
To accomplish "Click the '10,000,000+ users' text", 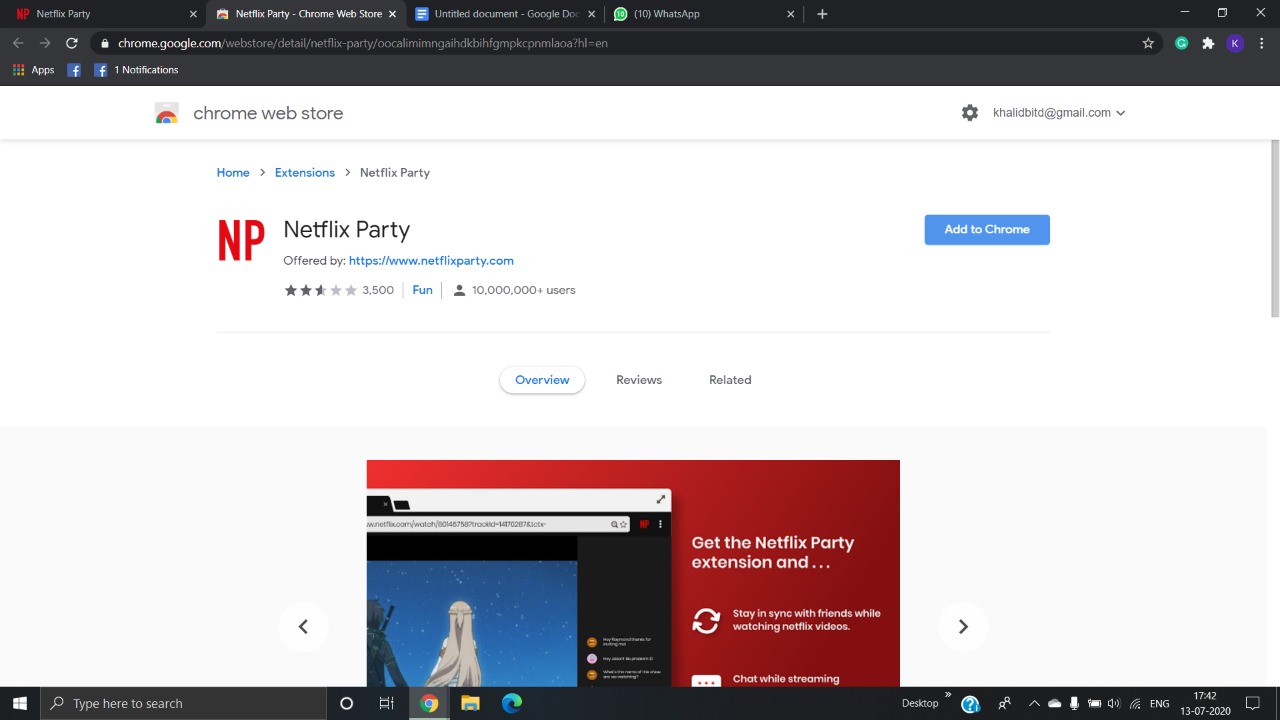I will [523, 290].
